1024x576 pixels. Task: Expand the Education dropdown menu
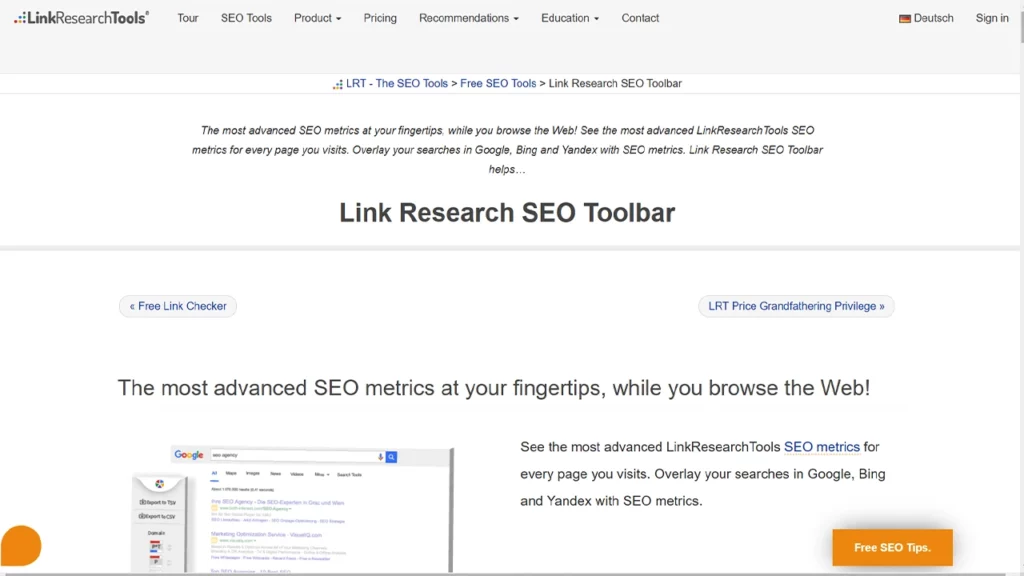[570, 18]
